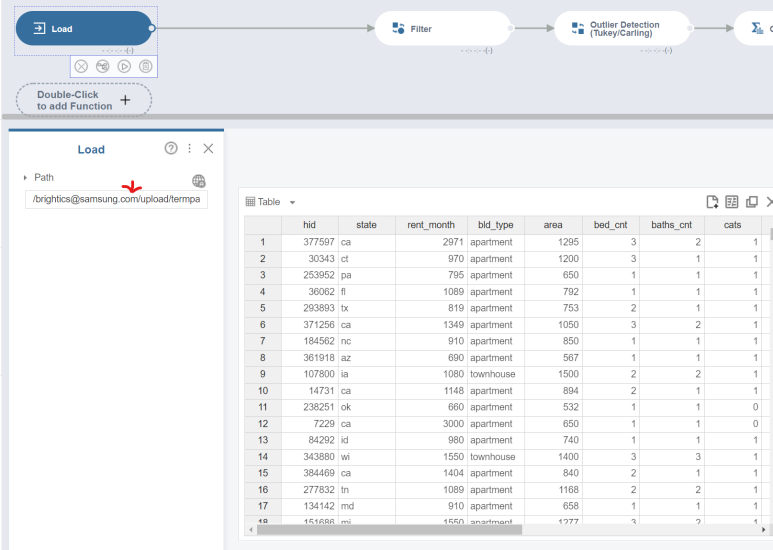Click the state column header

coord(366,225)
